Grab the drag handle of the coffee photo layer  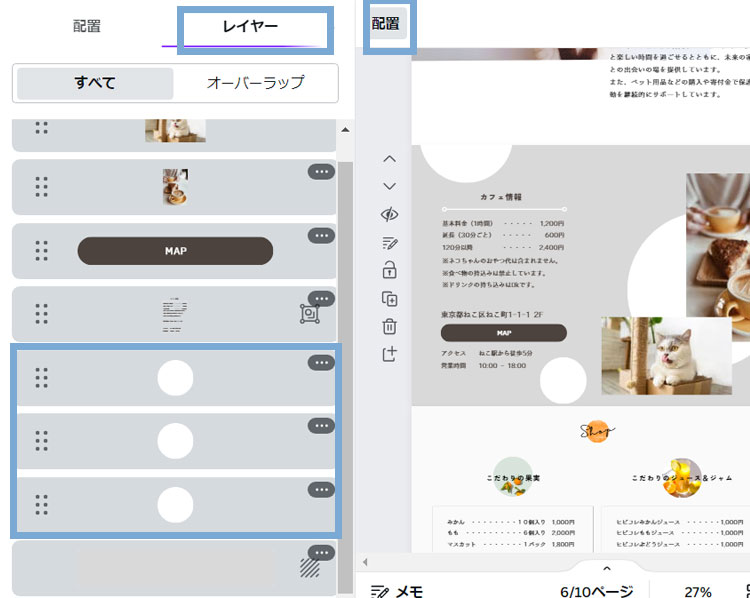coord(42,187)
